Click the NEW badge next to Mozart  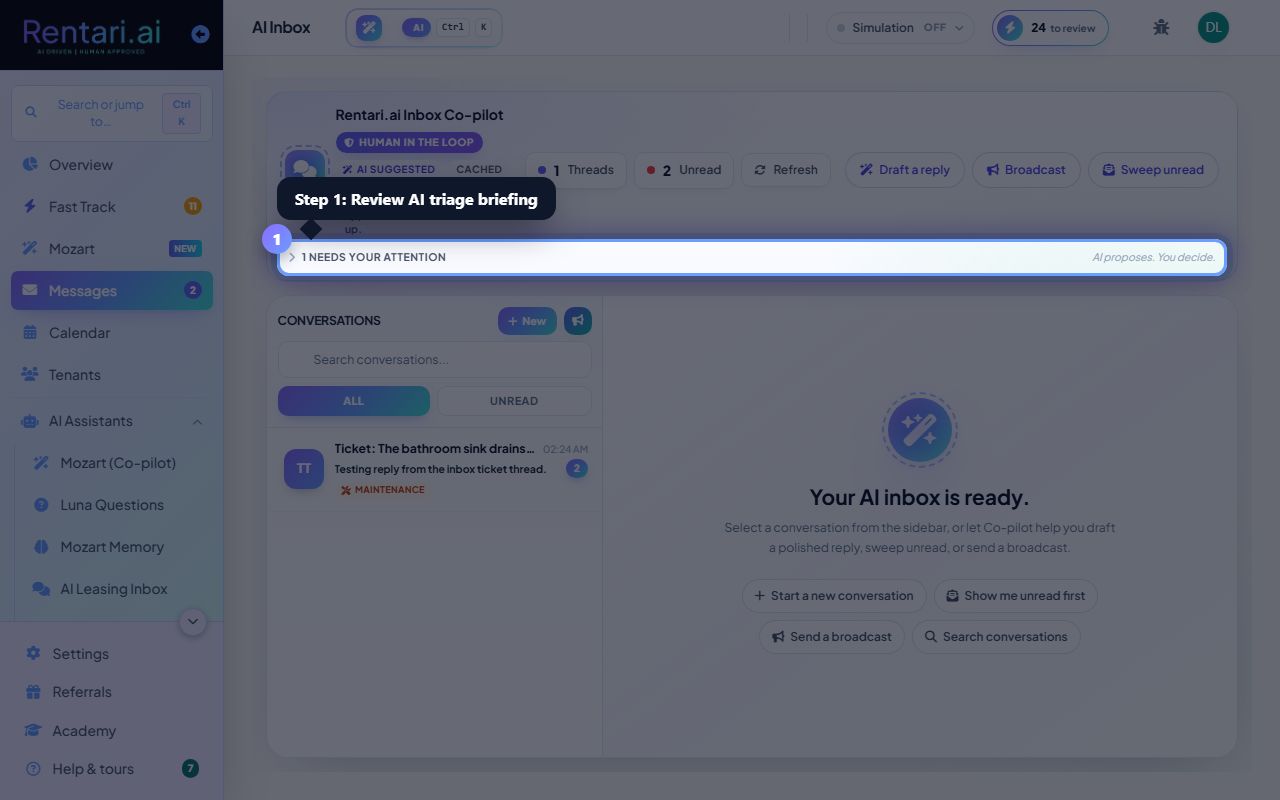(185, 249)
